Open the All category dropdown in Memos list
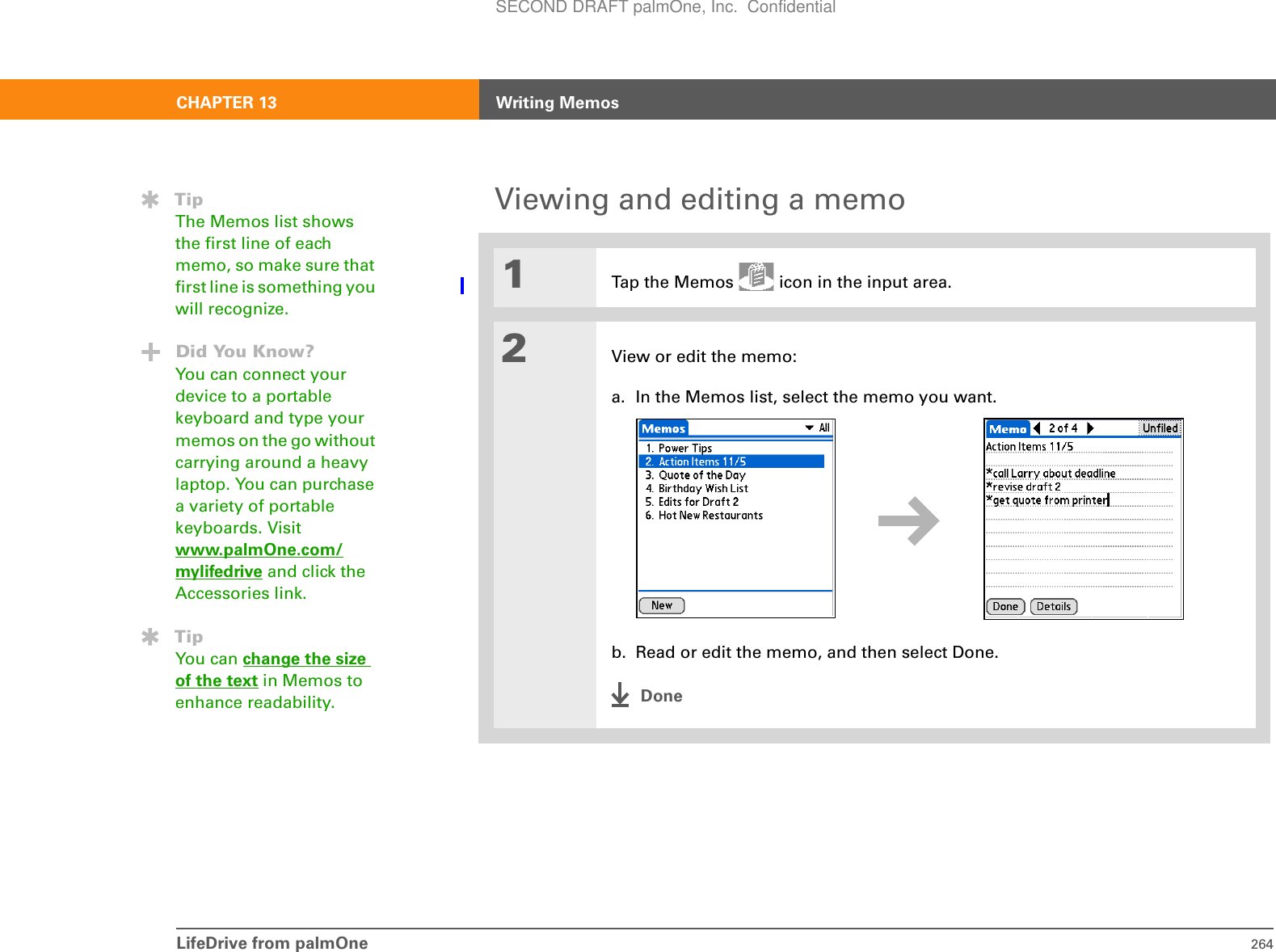 (x=817, y=428)
